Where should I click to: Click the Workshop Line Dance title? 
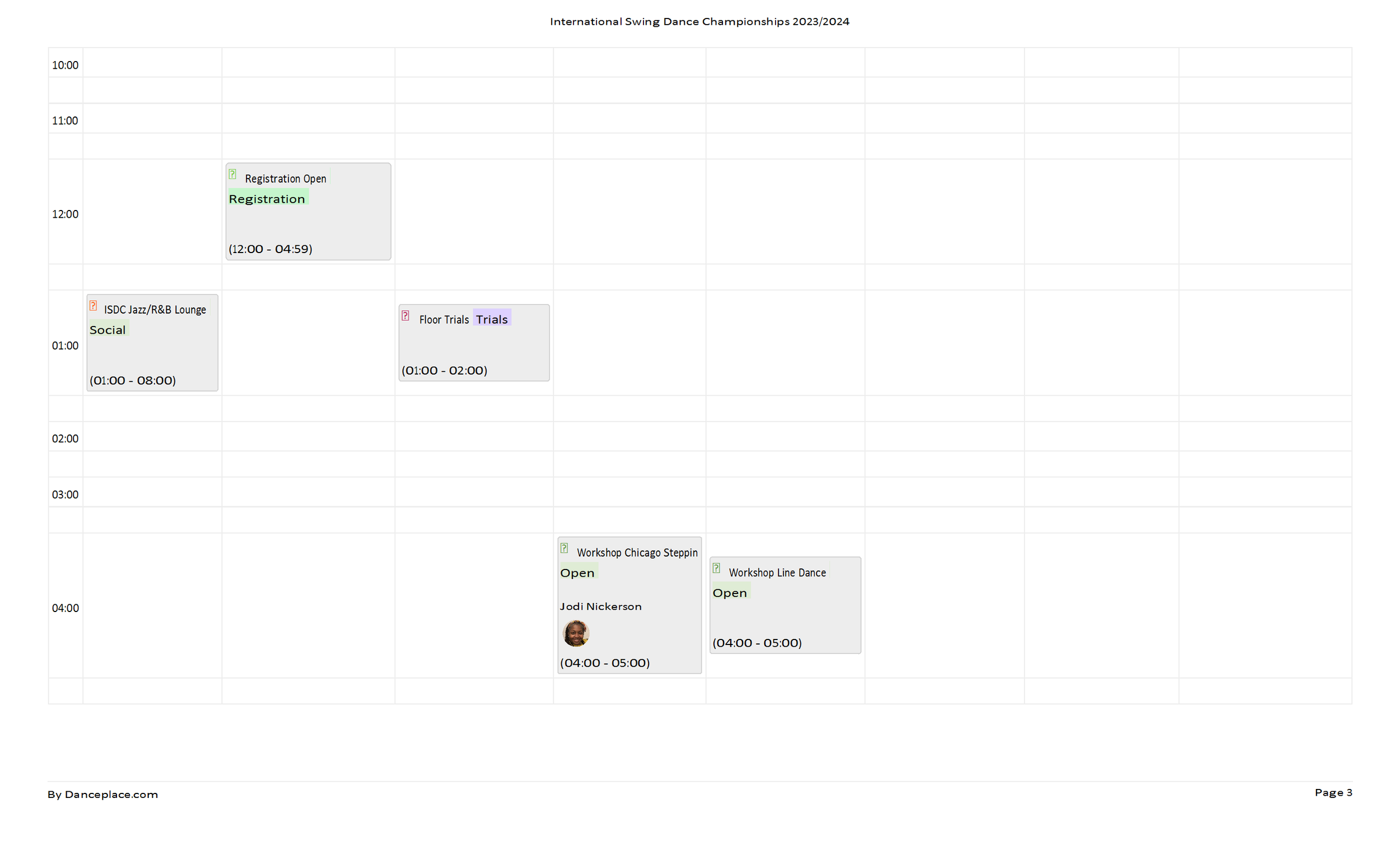click(x=777, y=573)
